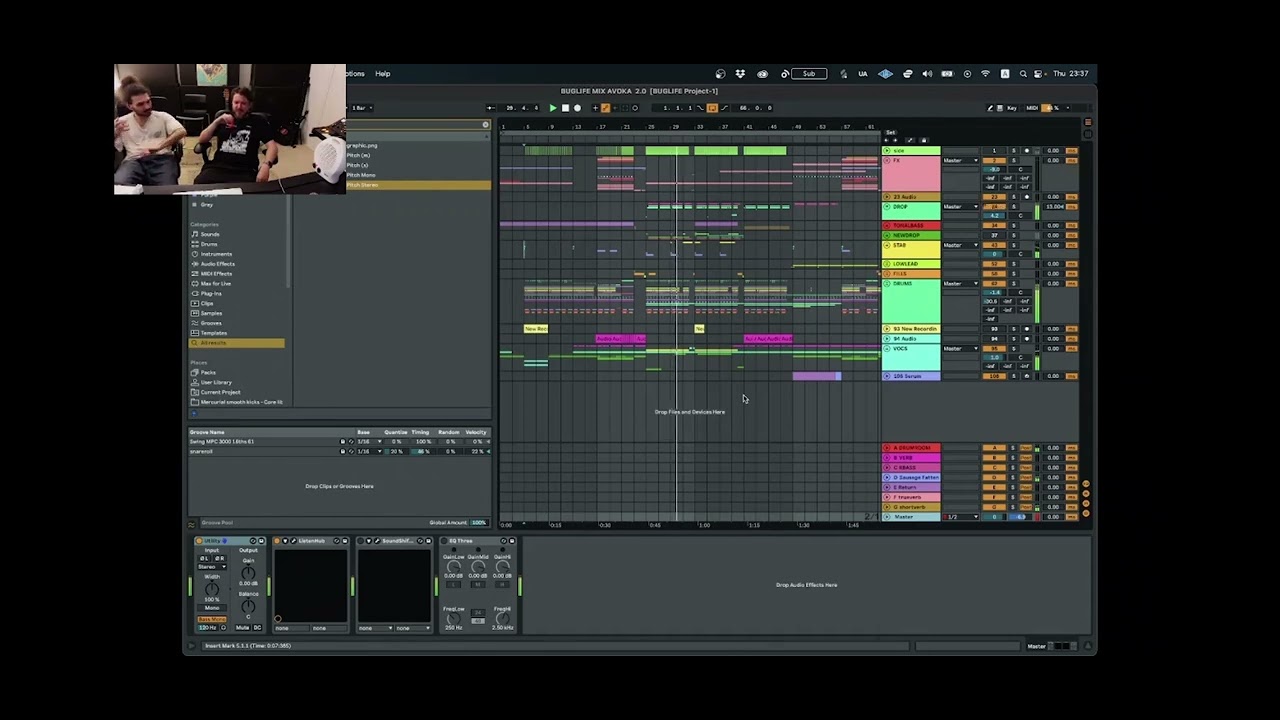This screenshot has width=1280, height=720.
Task: Open the Help menu
Action: point(383,74)
